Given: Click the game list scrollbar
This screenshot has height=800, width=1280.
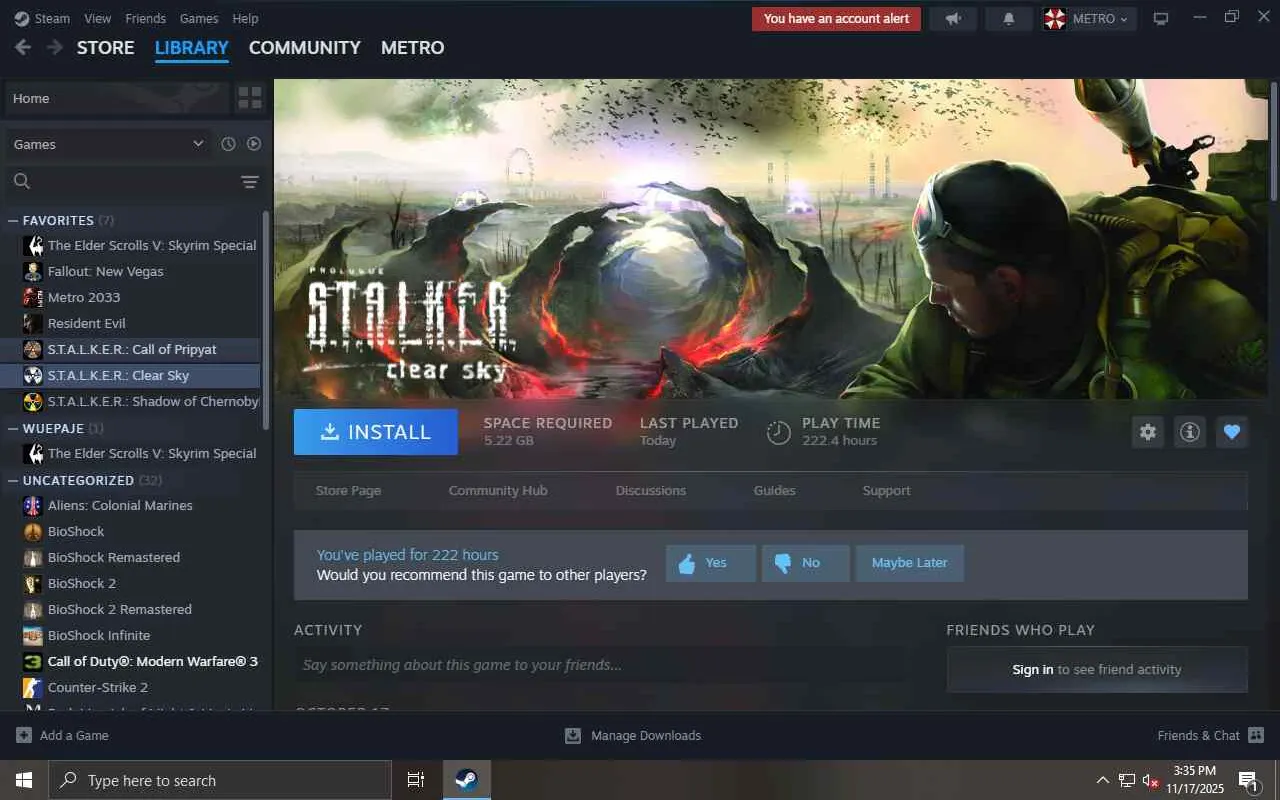Looking at the screenshot, I should point(266,320).
